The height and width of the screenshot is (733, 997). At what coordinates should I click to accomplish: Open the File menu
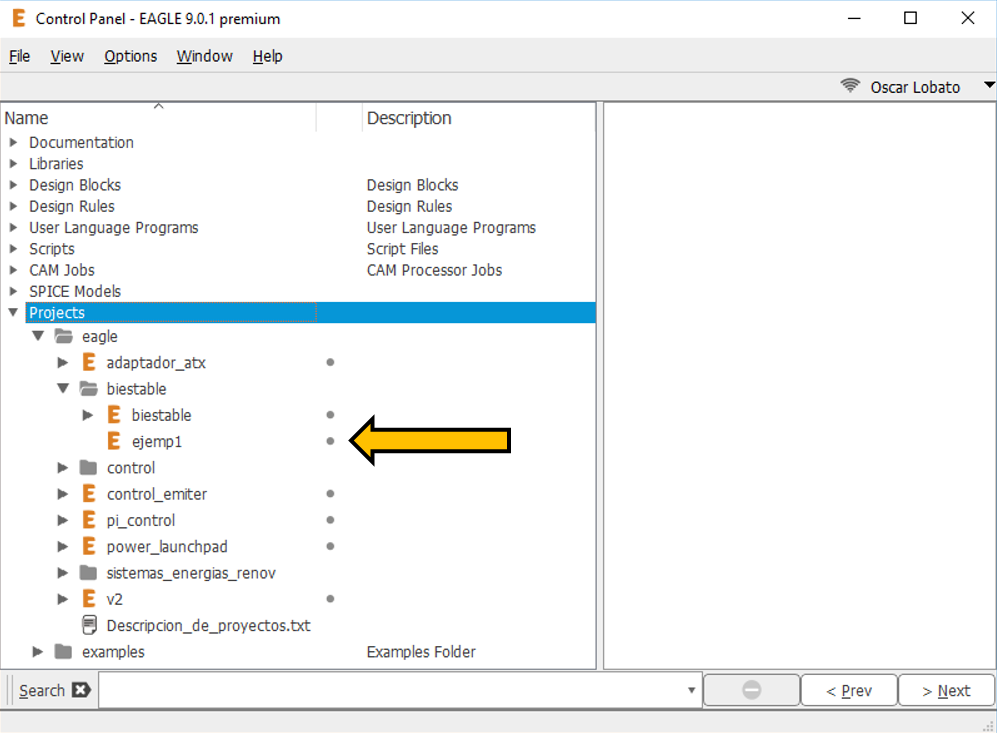tap(19, 56)
